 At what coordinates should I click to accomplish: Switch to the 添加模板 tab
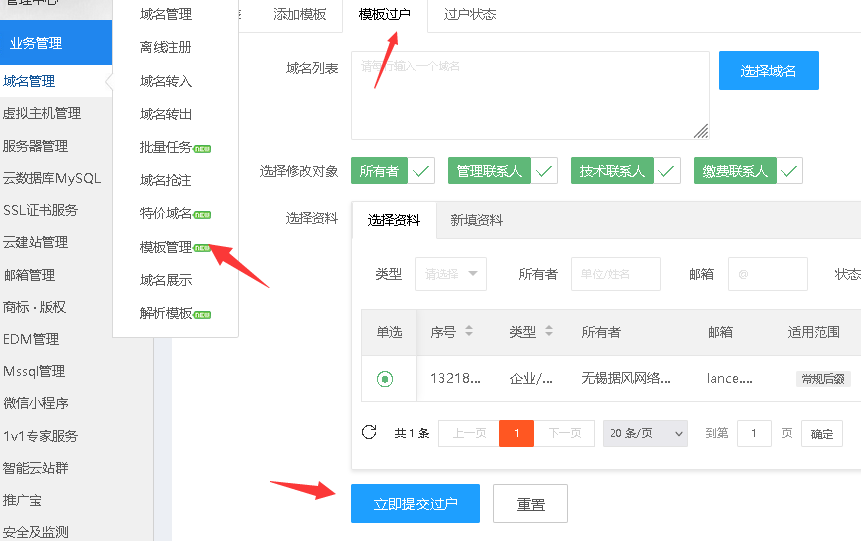tap(299, 14)
